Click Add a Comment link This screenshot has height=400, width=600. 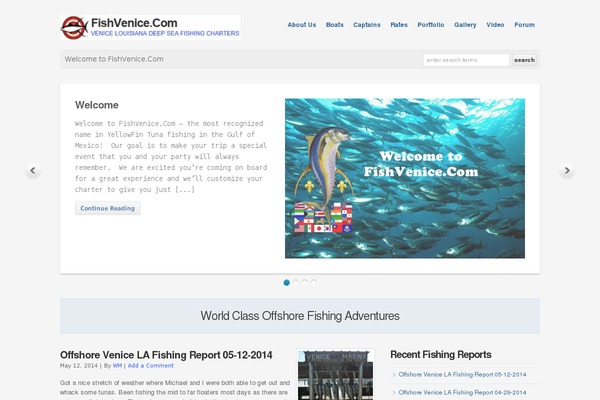(150, 366)
